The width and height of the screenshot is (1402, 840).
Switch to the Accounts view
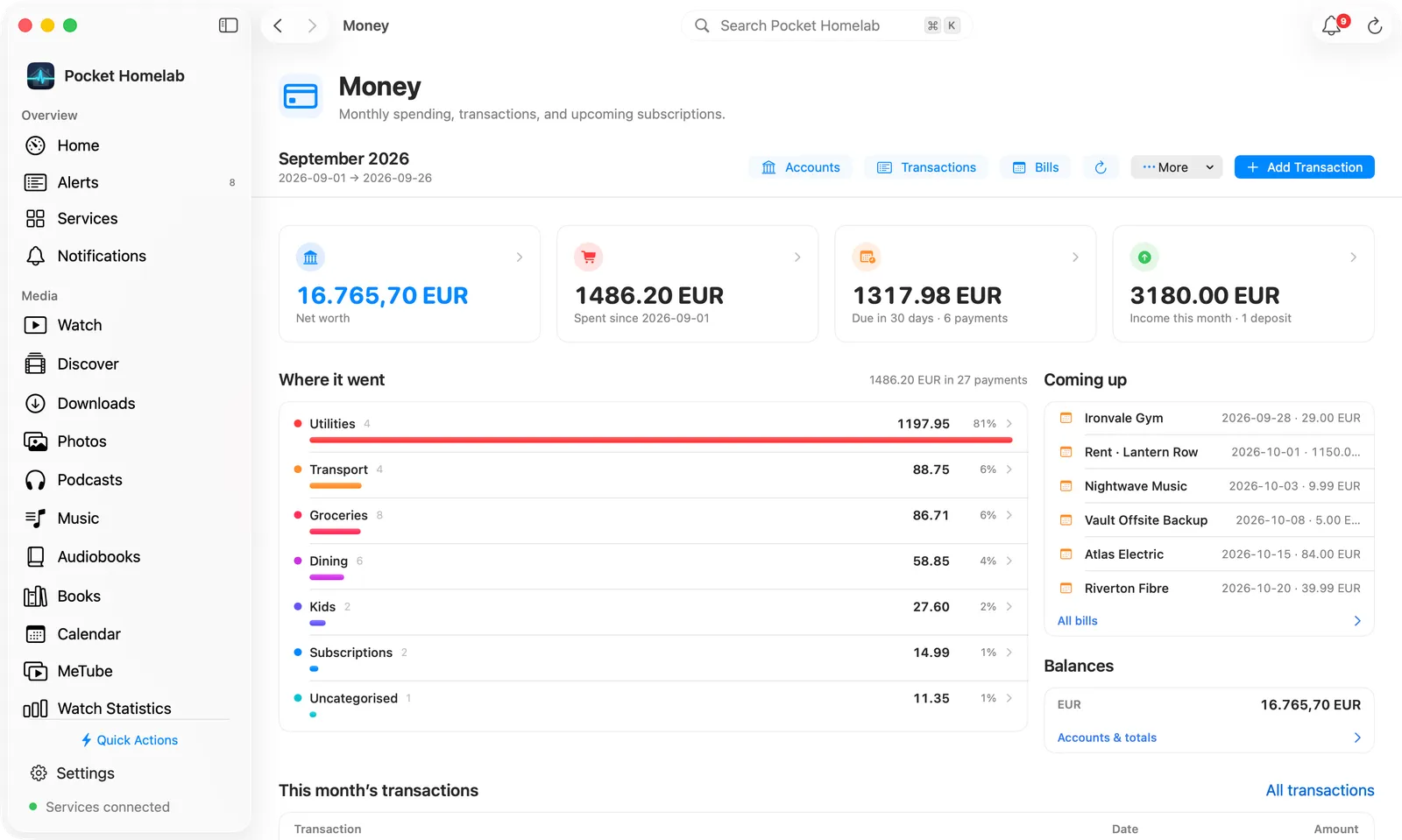click(x=801, y=167)
